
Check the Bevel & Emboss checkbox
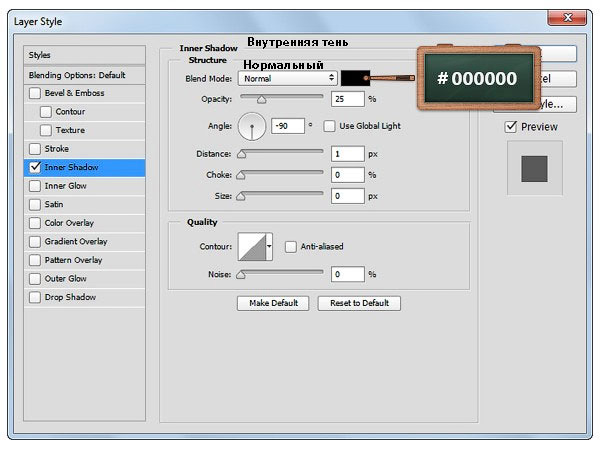(35, 93)
